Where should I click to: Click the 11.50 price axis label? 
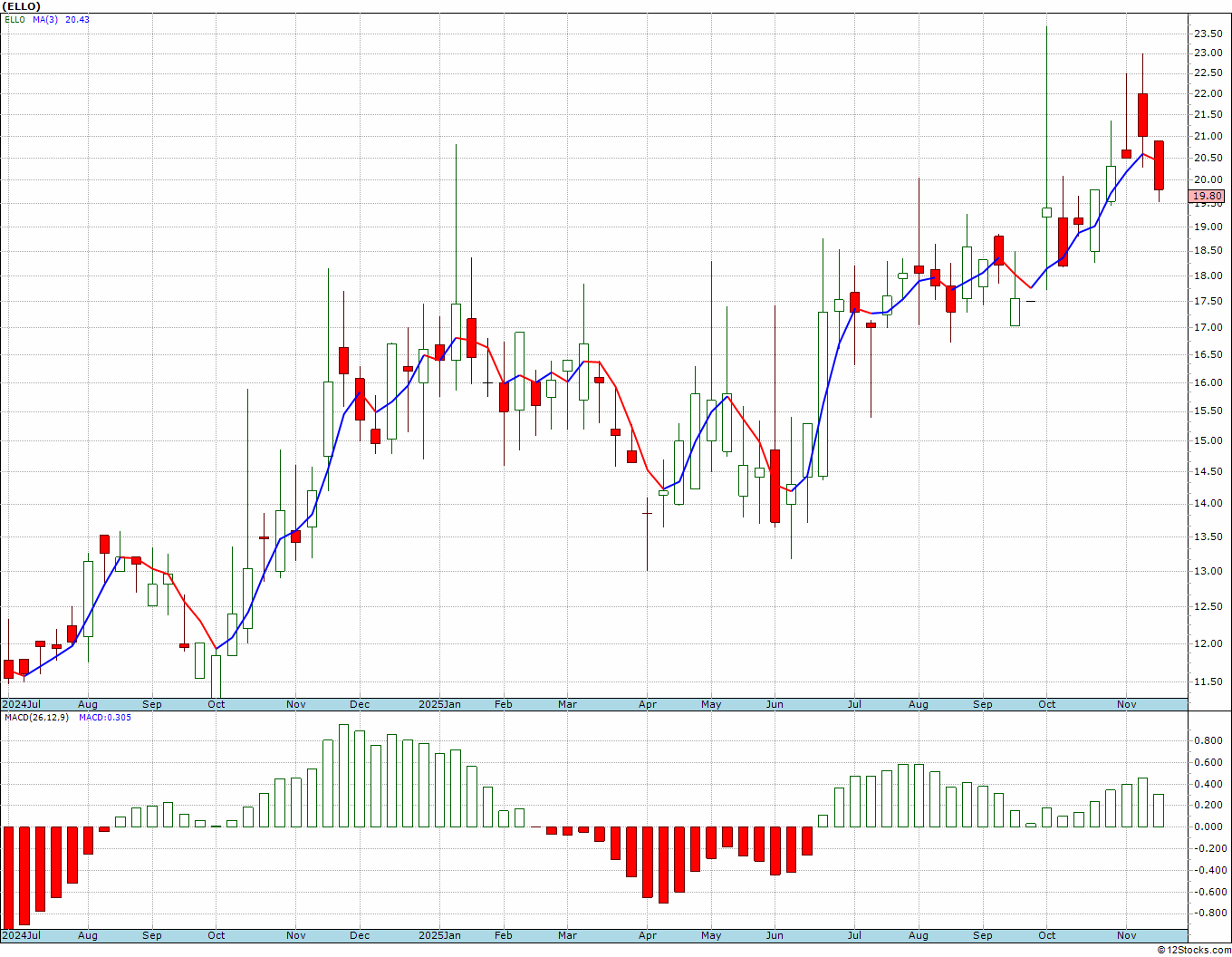pos(1208,682)
